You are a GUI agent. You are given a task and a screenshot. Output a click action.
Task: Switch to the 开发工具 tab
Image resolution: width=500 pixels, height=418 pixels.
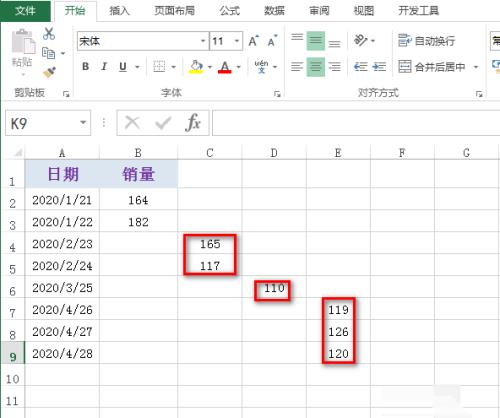coord(419,11)
